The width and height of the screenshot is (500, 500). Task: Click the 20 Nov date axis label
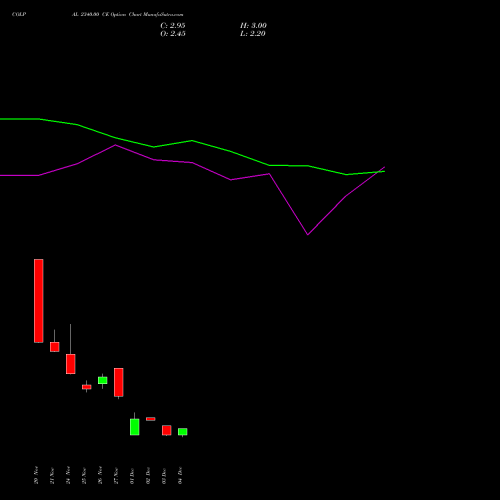(36, 475)
